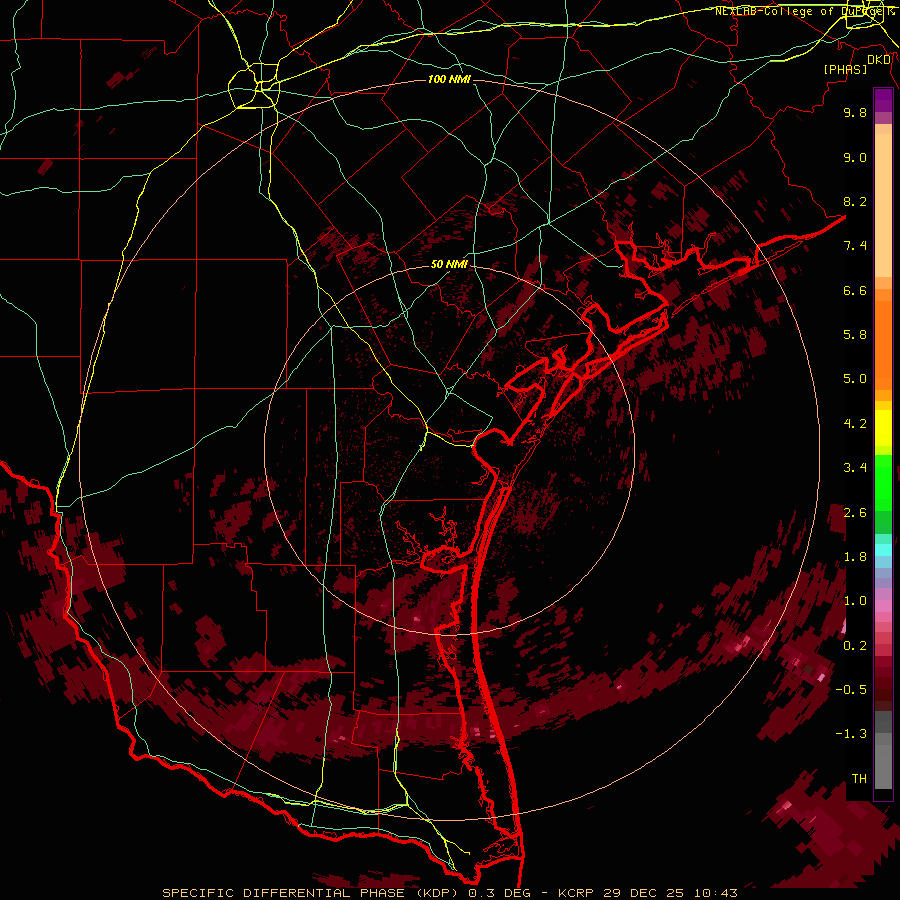Click the 5.8 value on the color scale

click(x=855, y=335)
